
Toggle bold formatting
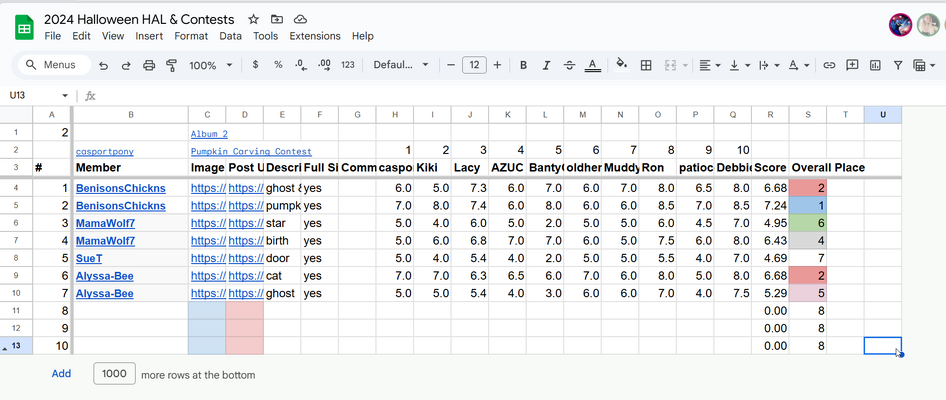[523, 65]
